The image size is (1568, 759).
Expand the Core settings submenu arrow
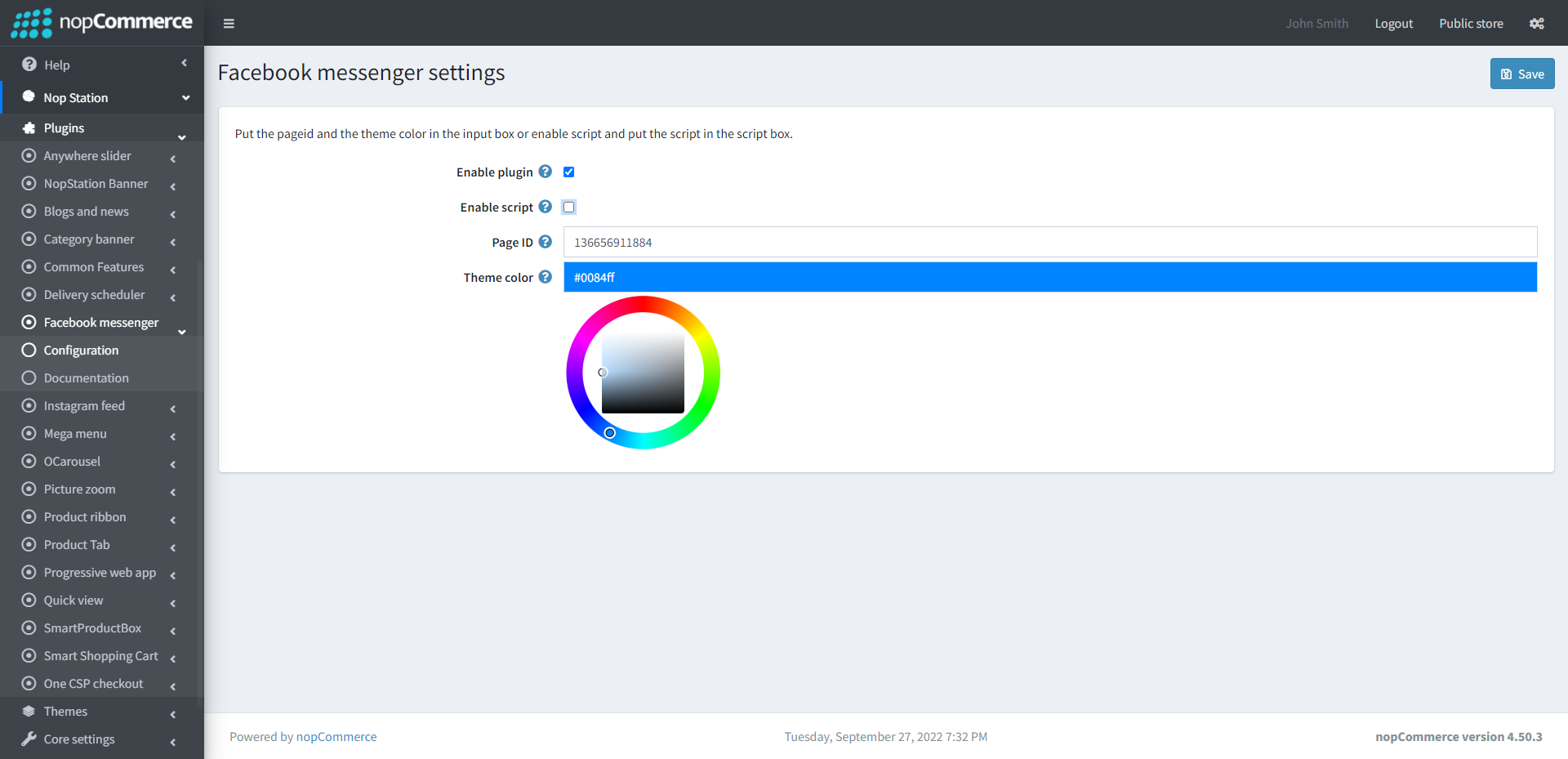click(x=173, y=743)
